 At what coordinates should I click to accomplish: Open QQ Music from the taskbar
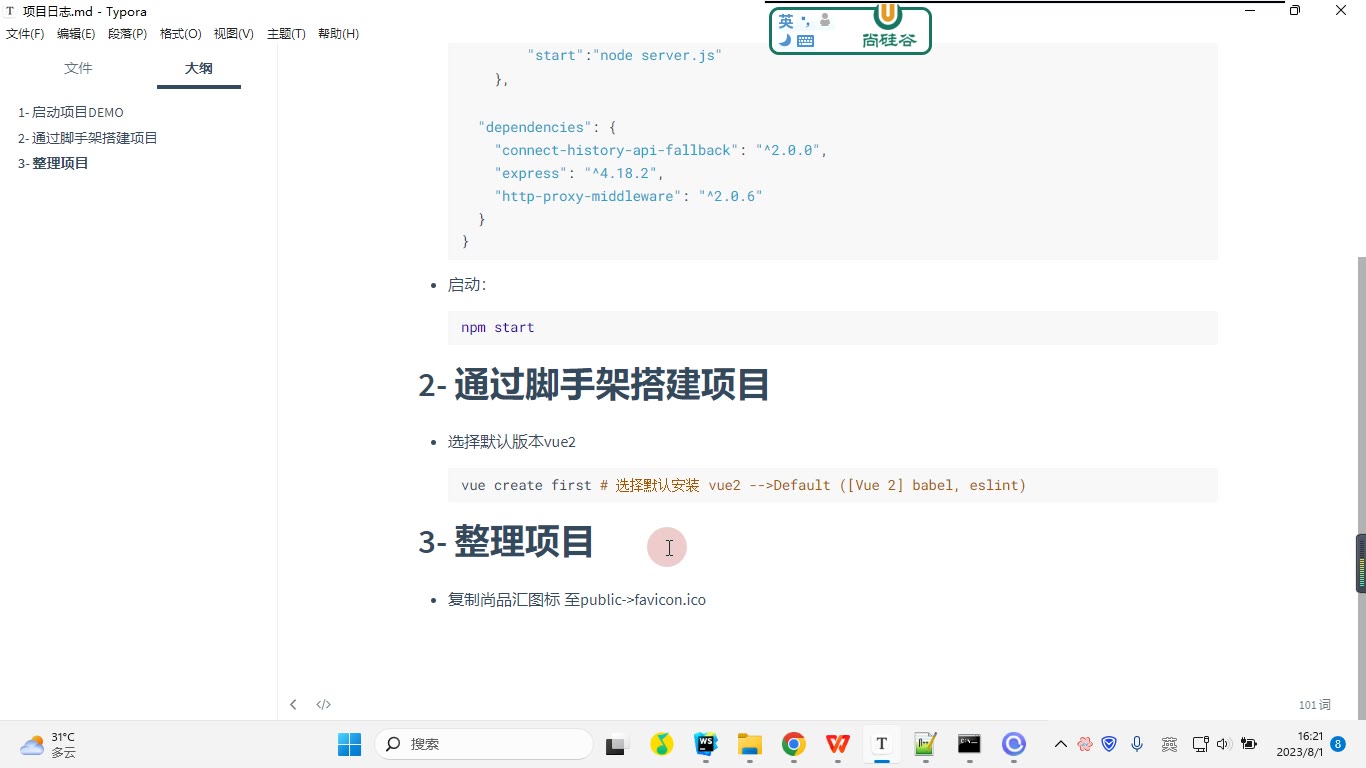click(661, 744)
